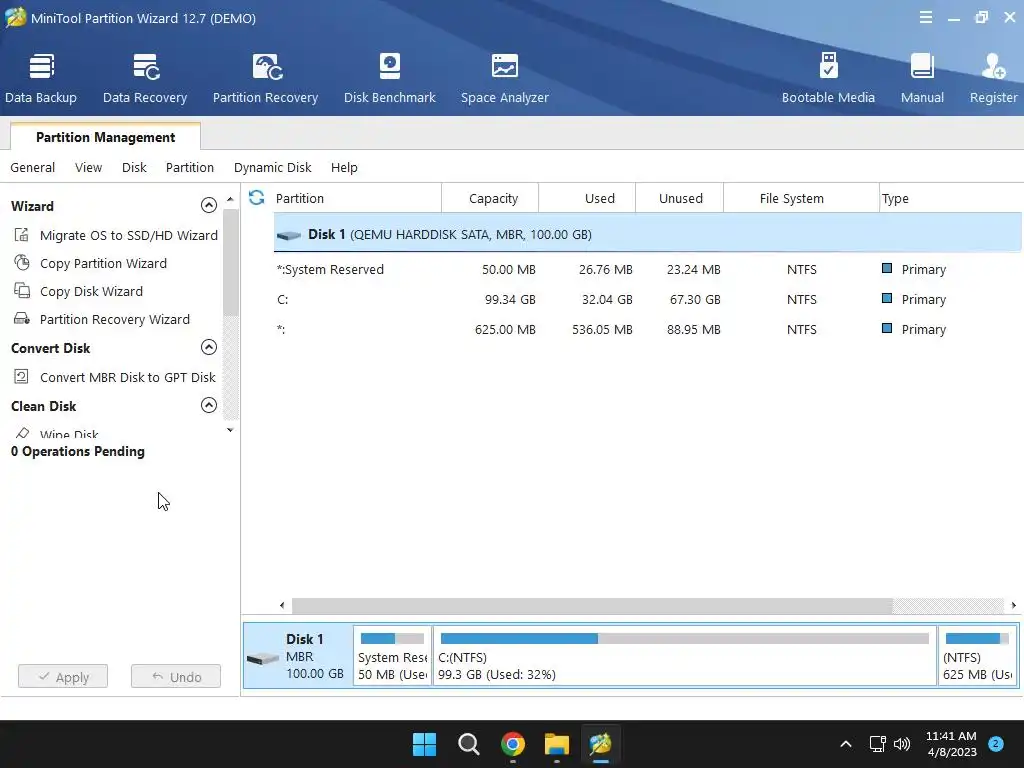The height and width of the screenshot is (768, 1024).
Task: Open notification center badge
Action: [996, 743]
